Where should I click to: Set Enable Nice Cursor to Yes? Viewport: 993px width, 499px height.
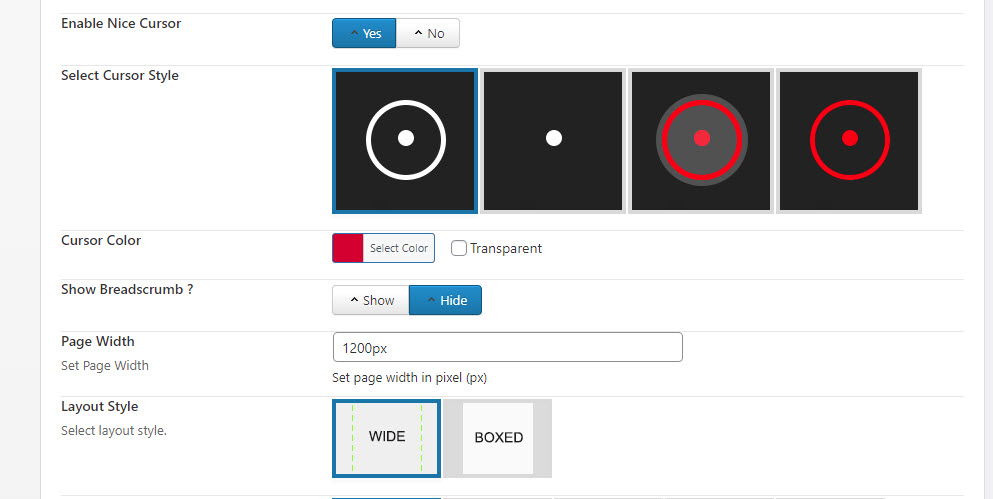pyautogui.click(x=364, y=33)
